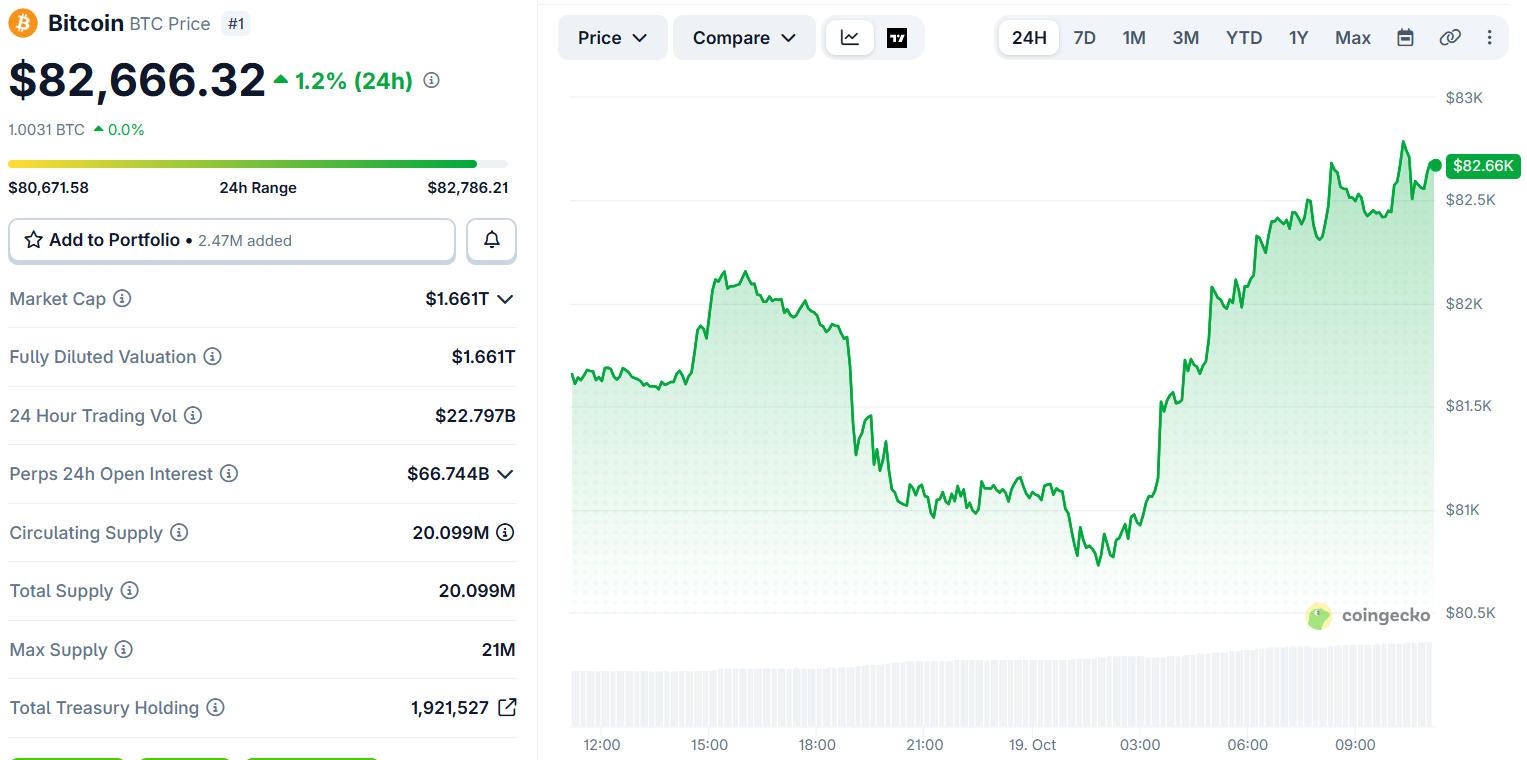
Task: Click the volume bars under the chart
Action: pos(1002,685)
